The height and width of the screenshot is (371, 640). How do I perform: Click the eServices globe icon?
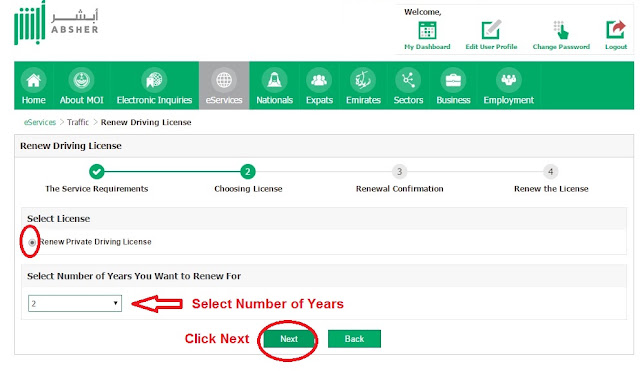click(224, 80)
